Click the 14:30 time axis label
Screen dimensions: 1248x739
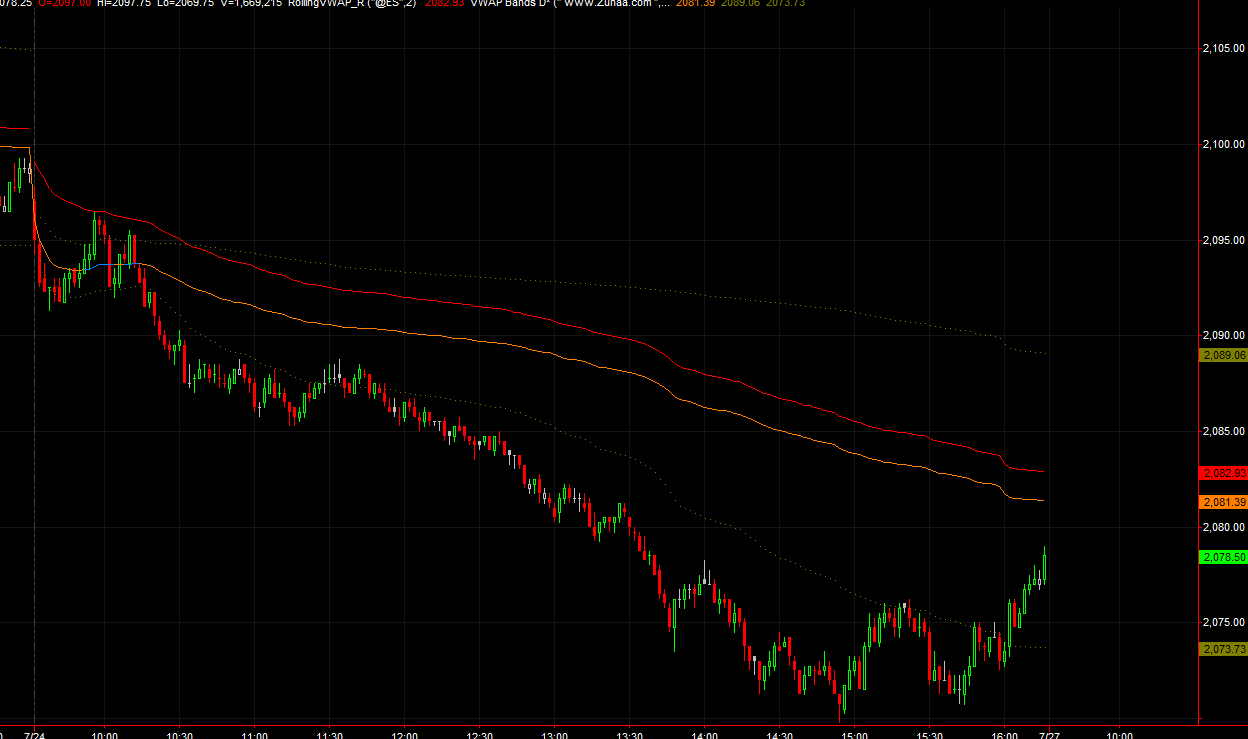(779, 735)
